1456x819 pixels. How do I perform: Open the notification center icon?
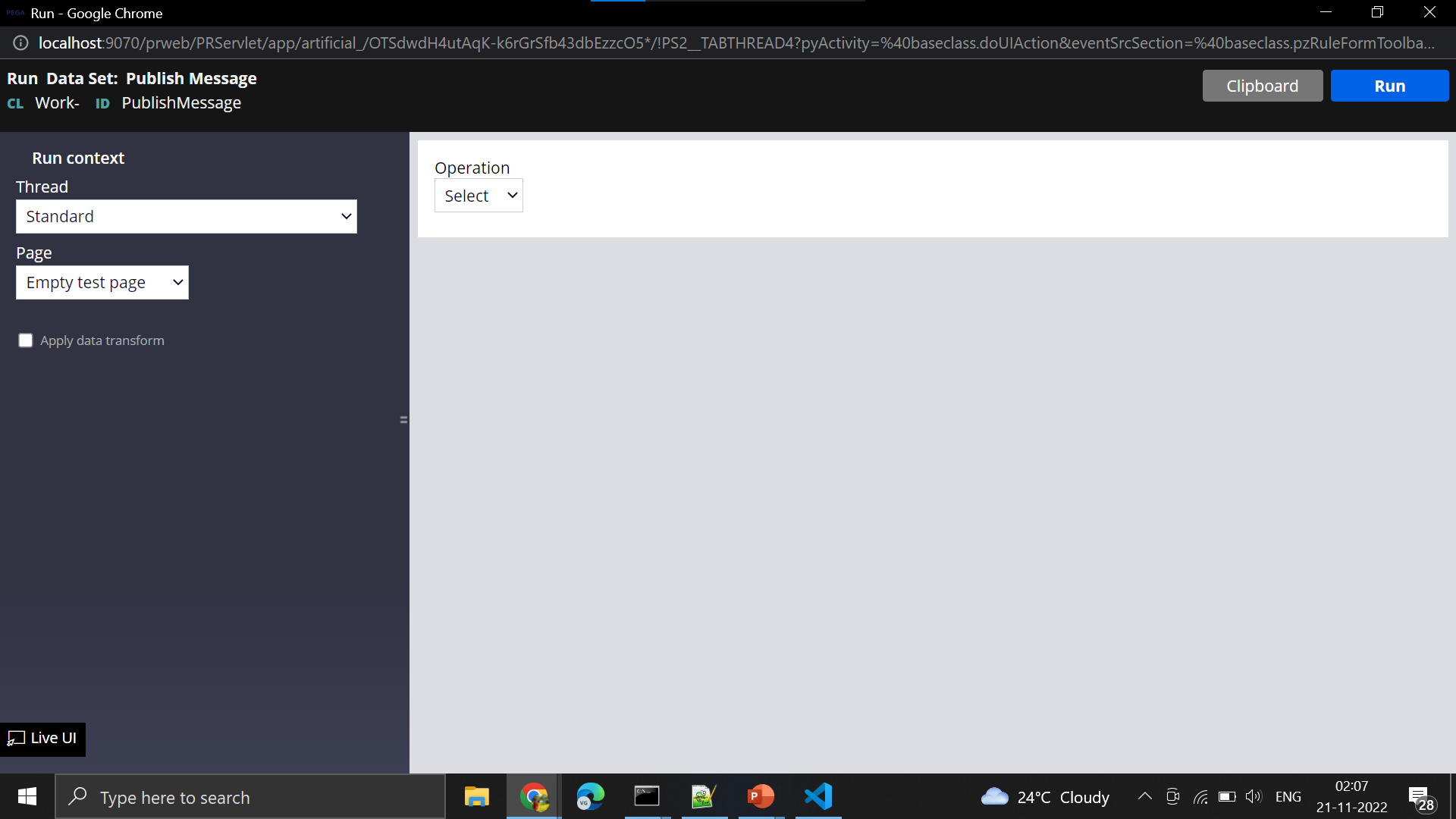[1420, 797]
